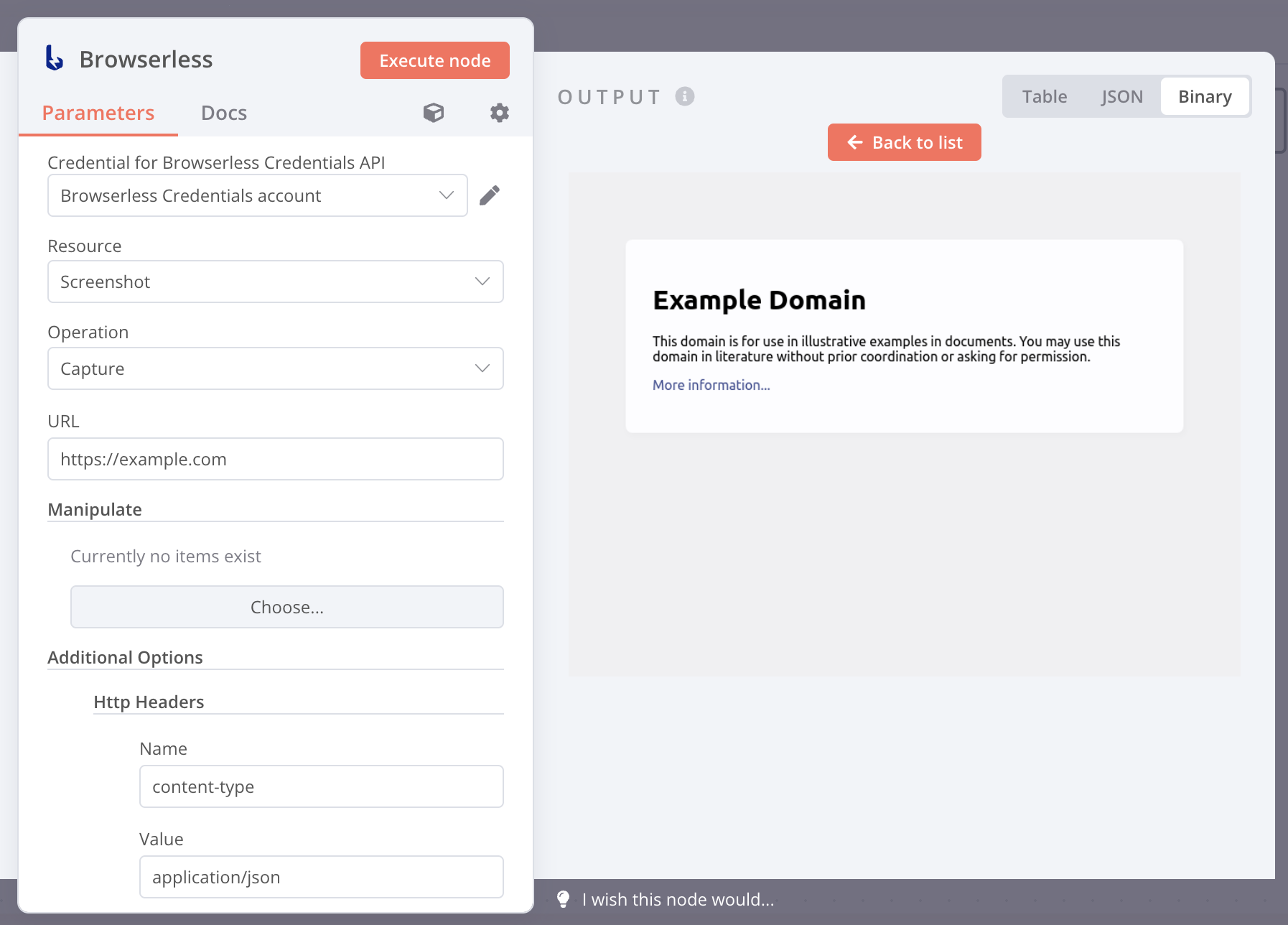
Task: Click the Browserless node title
Action: pos(146,59)
